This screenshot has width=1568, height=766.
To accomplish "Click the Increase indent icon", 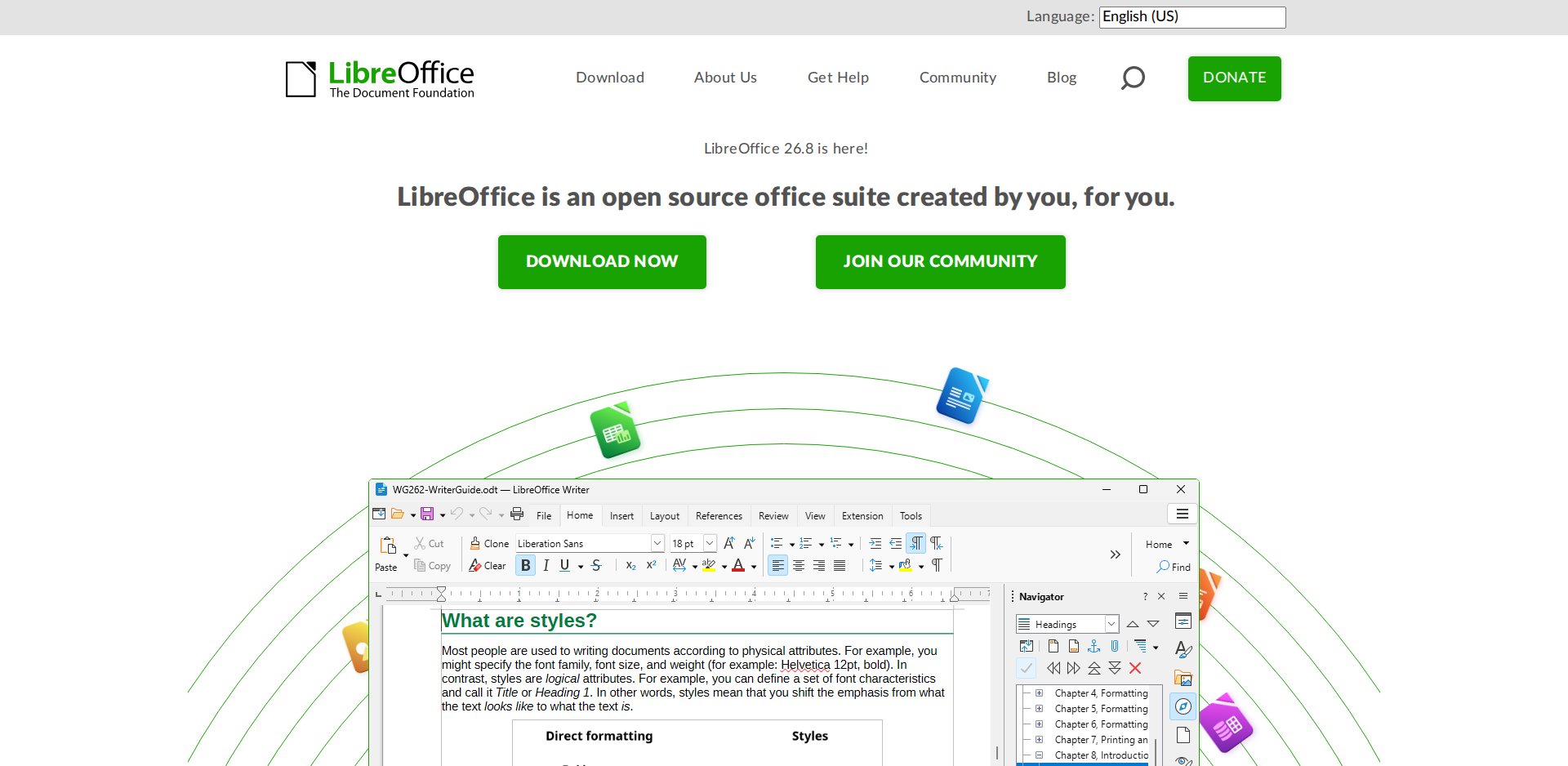I will point(875,543).
